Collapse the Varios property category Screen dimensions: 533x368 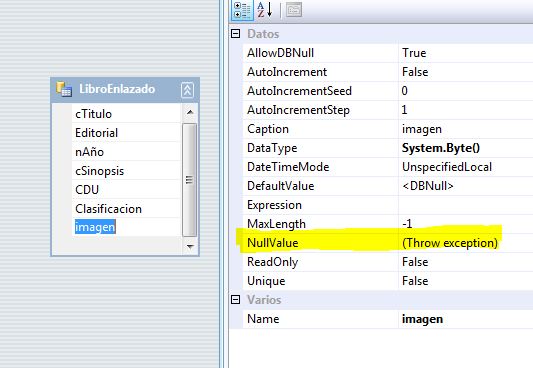coord(236,300)
